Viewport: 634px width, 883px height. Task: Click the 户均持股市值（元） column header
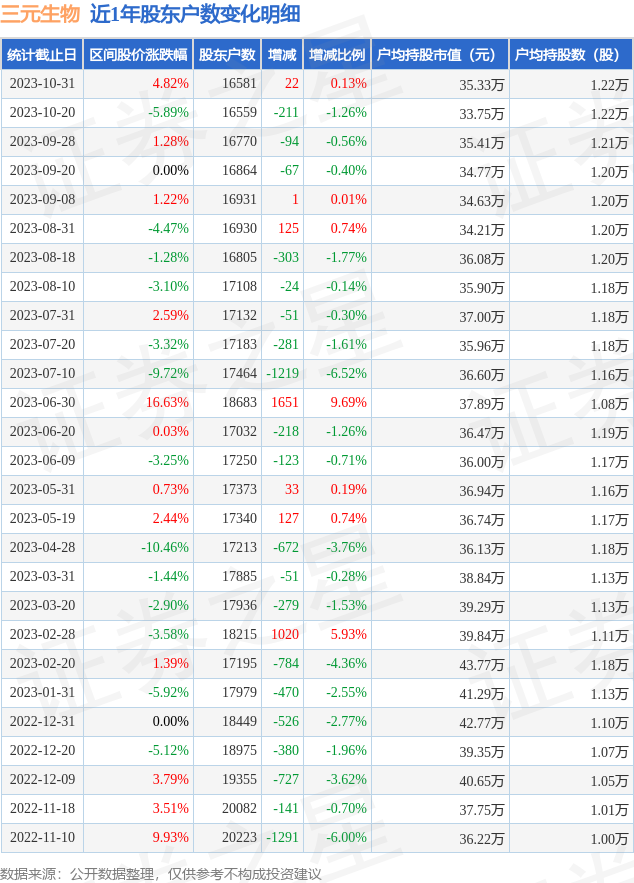coord(440,55)
